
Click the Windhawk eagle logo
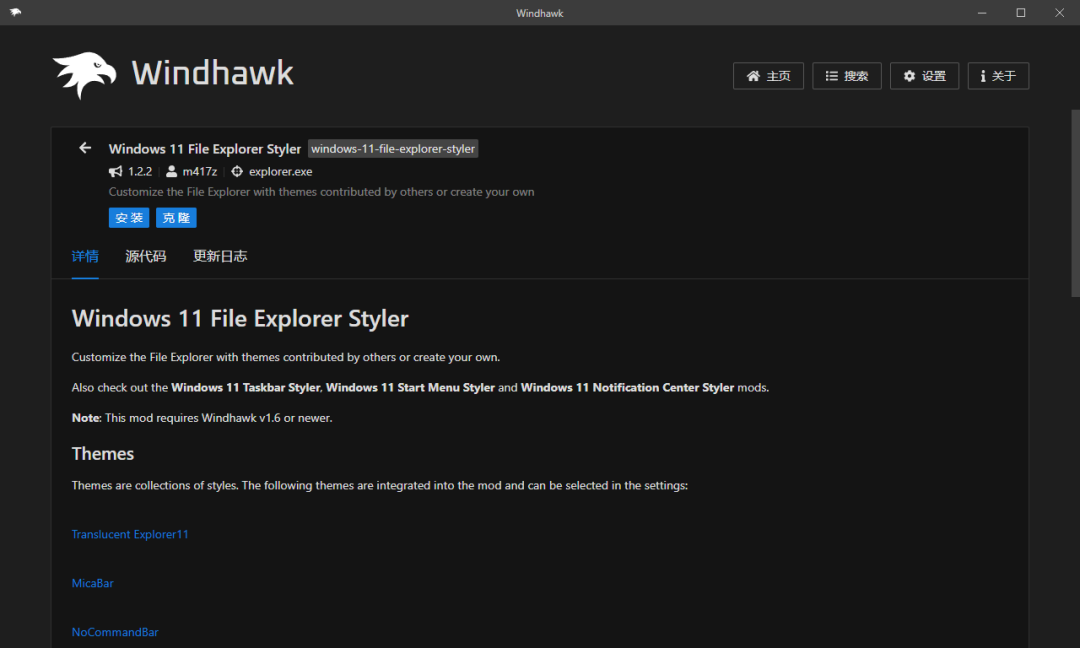tap(84, 74)
